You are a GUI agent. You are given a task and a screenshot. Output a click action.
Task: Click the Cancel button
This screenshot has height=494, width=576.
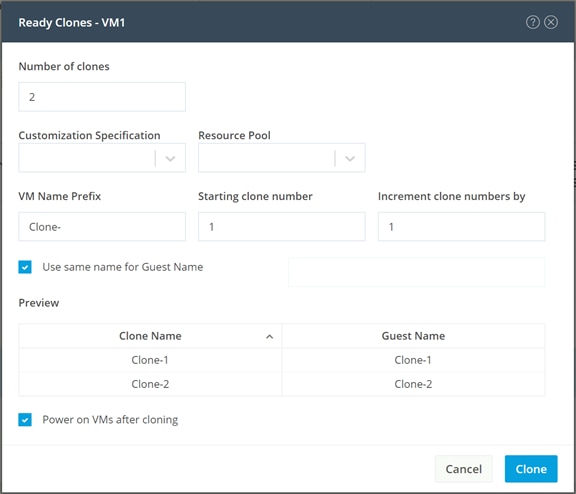pyautogui.click(x=464, y=469)
